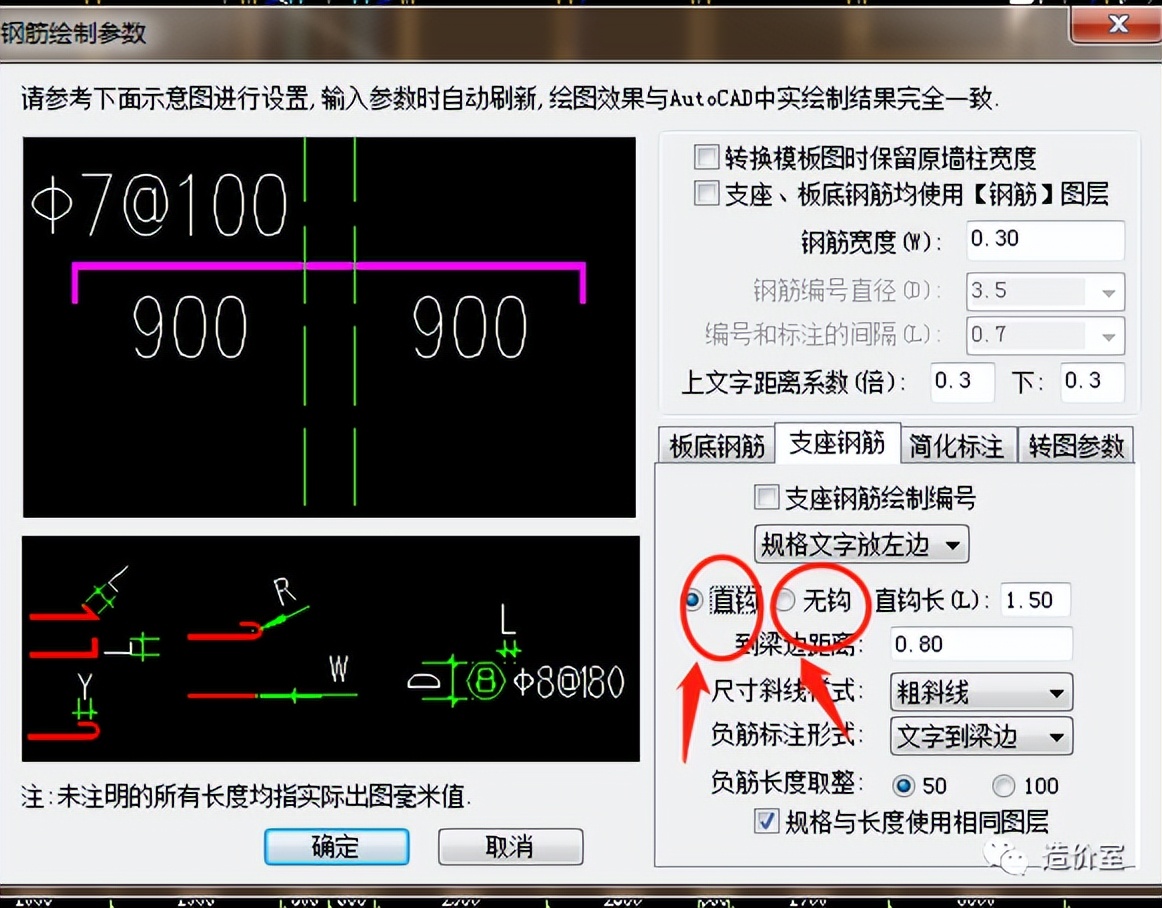This screenshot has width=1162, height=908.
Task: Edit the 直钩长 field showing 1.50
Action: coord(1035,600)
